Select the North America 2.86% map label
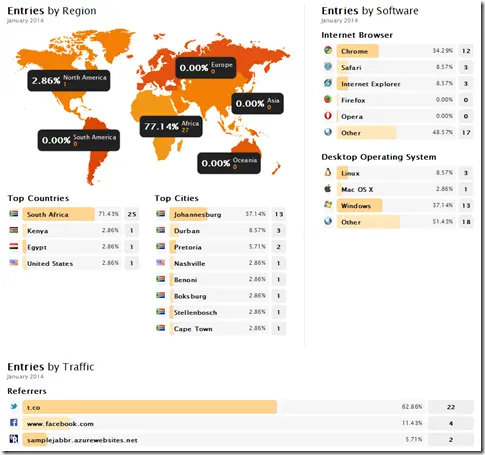The width and height of the screenshot is (485, 455). point(69,80)
